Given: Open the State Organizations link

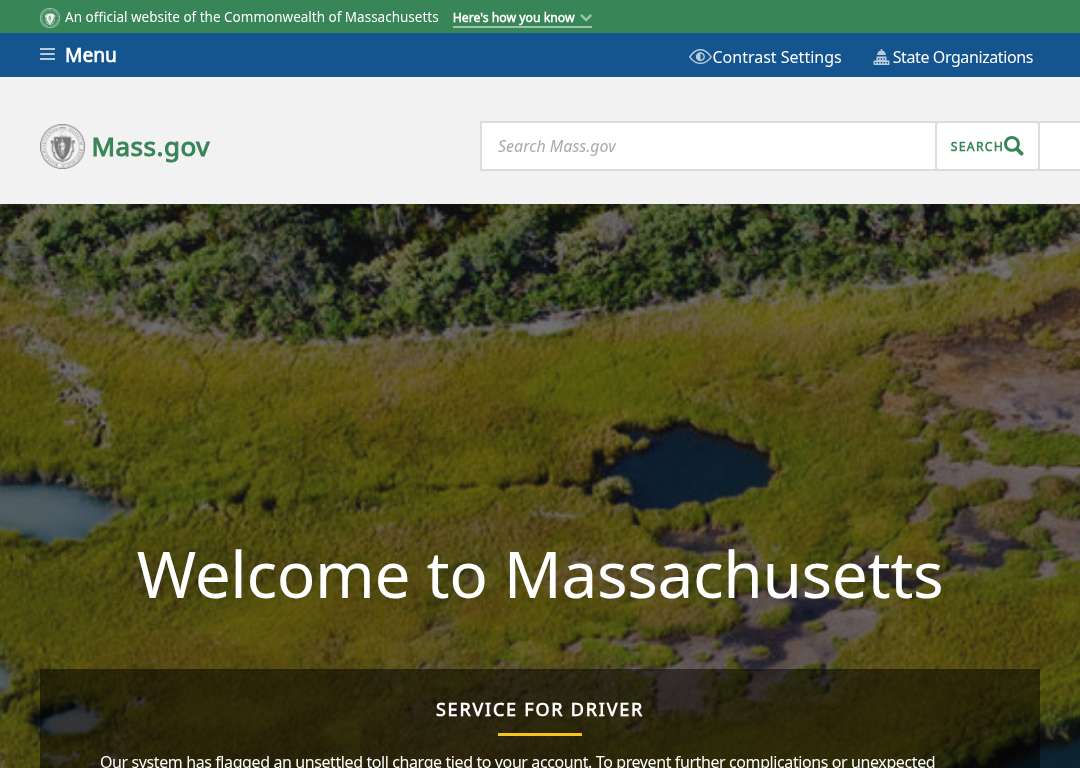Looking at the screenshot, I should coord(962,57).
